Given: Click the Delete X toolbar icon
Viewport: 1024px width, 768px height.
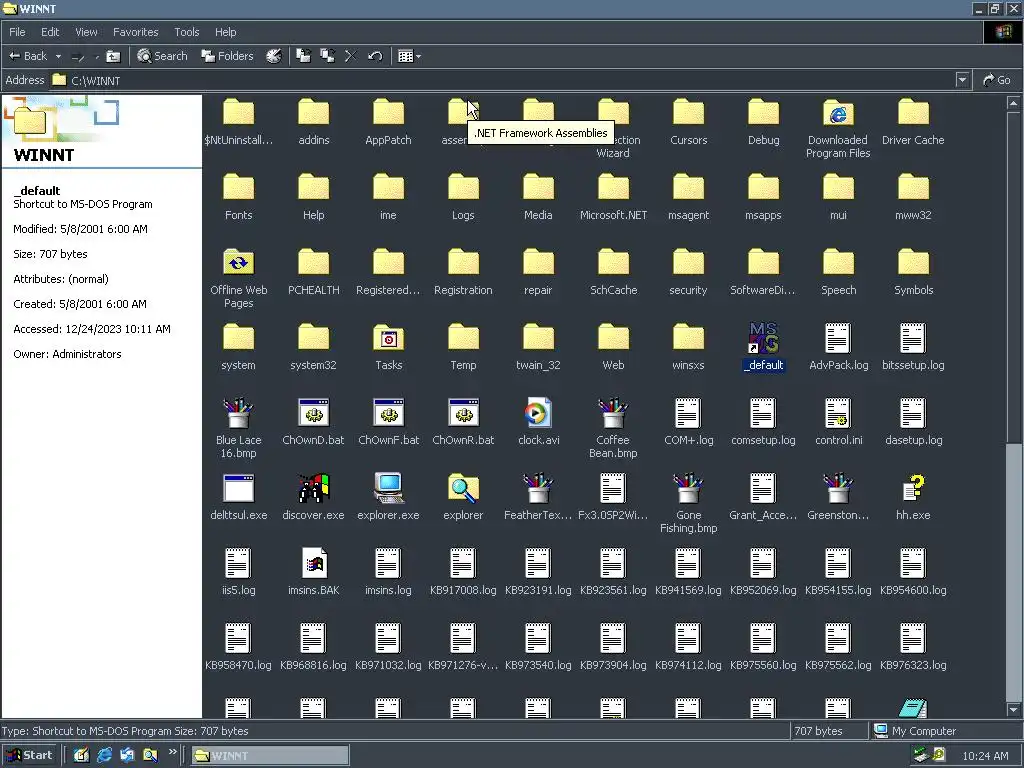Looking at the screenshot, I should click(351, 56).
